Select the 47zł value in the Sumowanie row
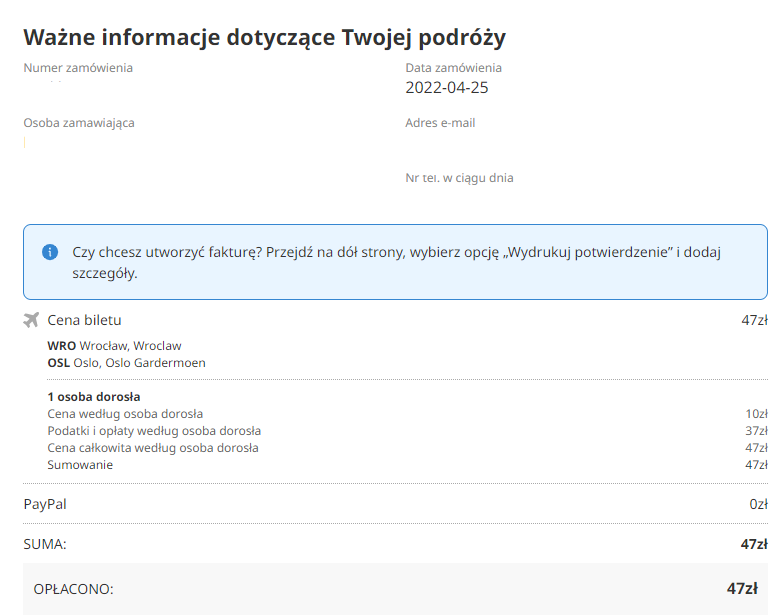783x615 pixels. [x=757, y=465]
